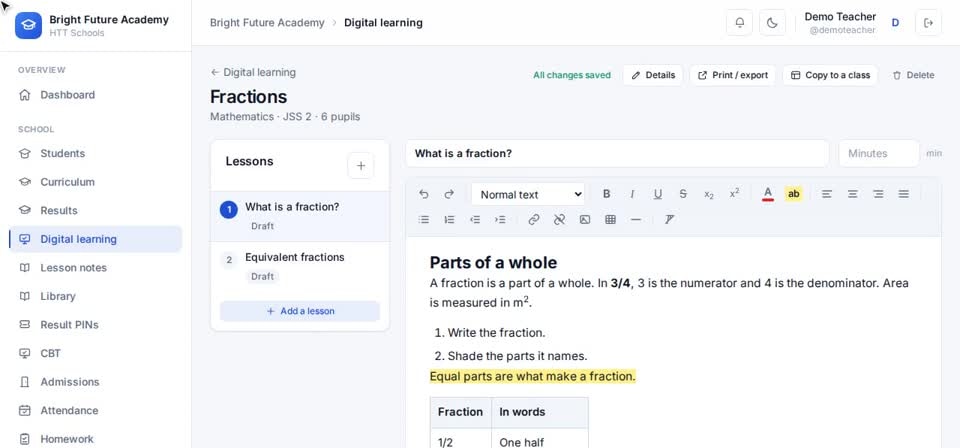The height and width of the screenshot is (448, 960).
Task: Open Admissions in sidebar
Action: point(96,382)
